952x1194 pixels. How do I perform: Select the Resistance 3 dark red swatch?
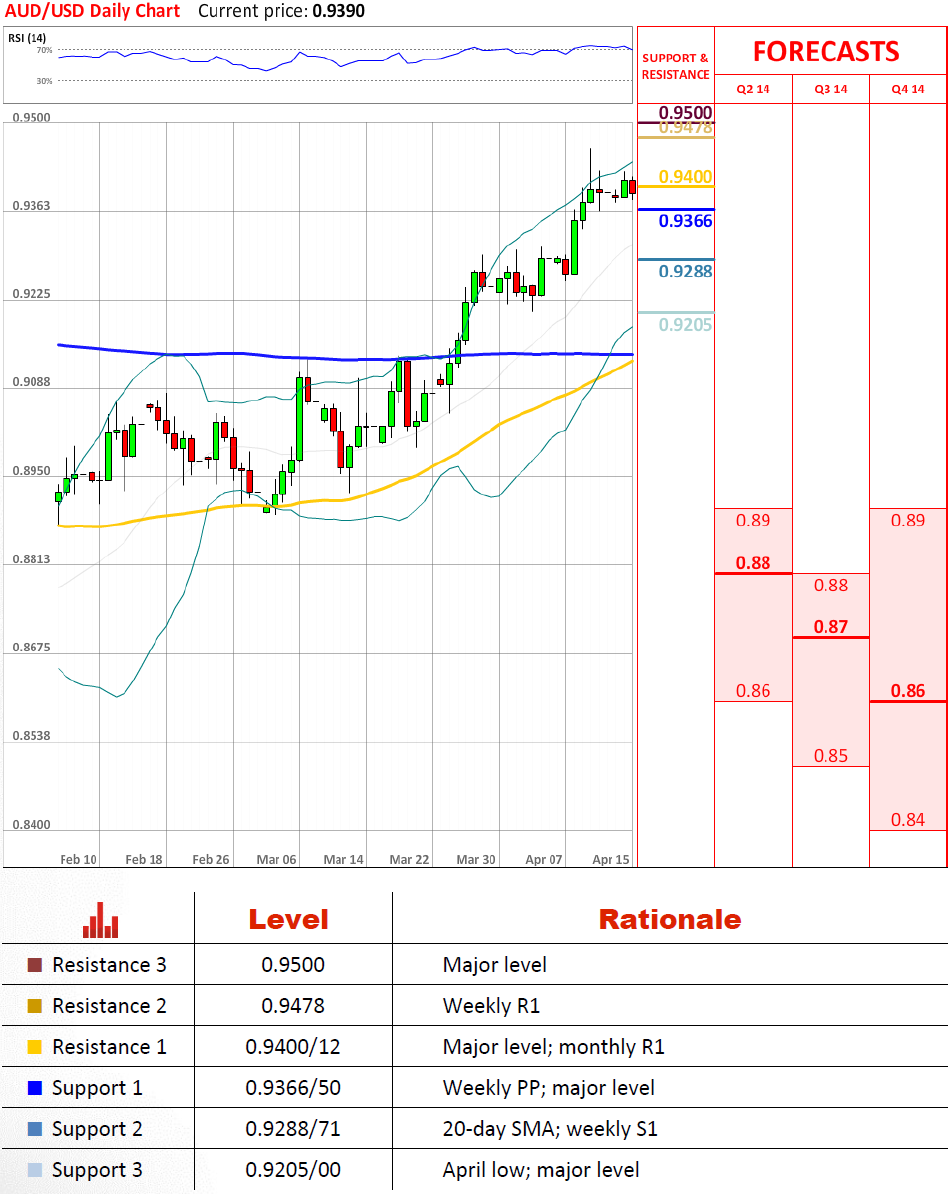coord(34,965)
